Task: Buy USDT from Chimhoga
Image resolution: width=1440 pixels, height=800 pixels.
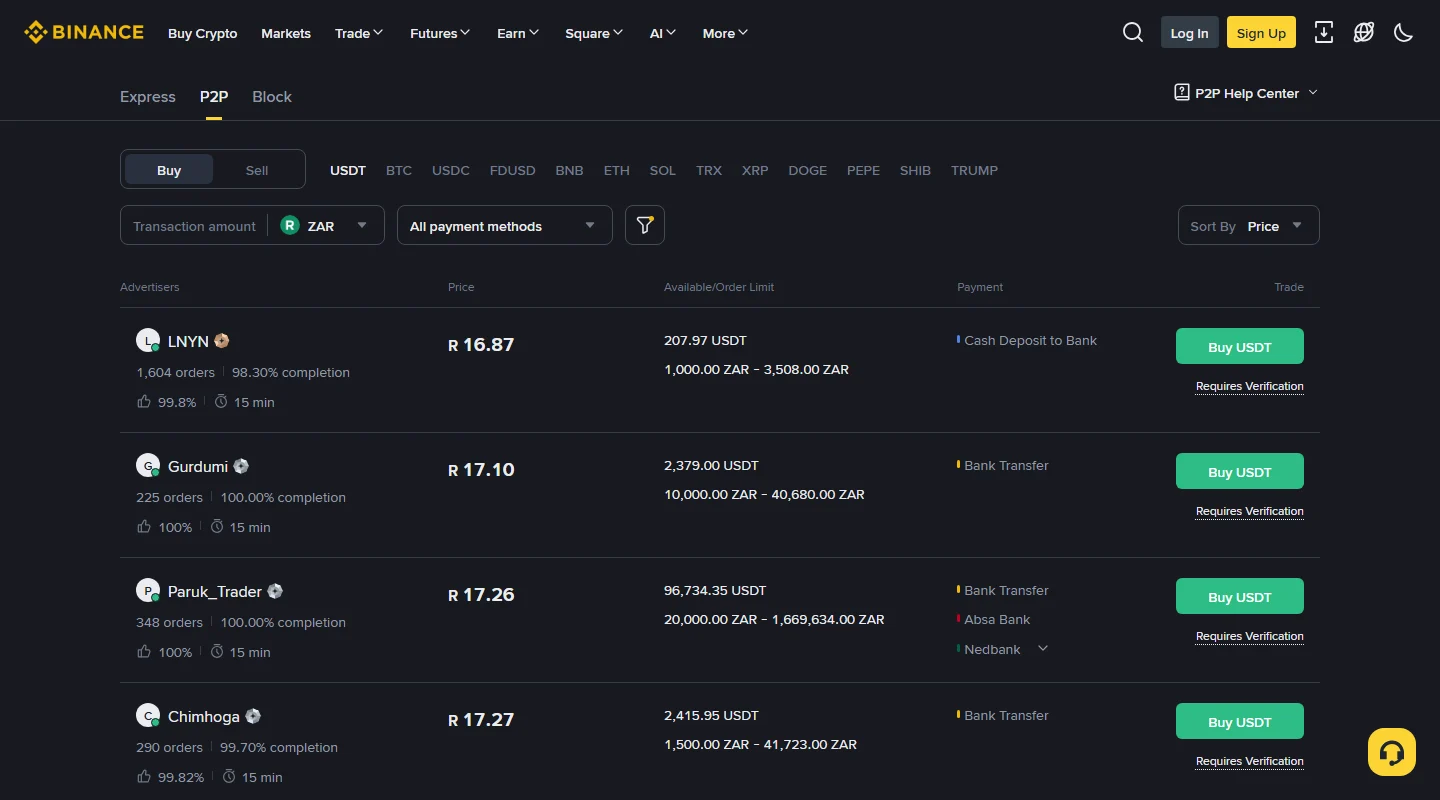Action: click(x=1240, y=721)
